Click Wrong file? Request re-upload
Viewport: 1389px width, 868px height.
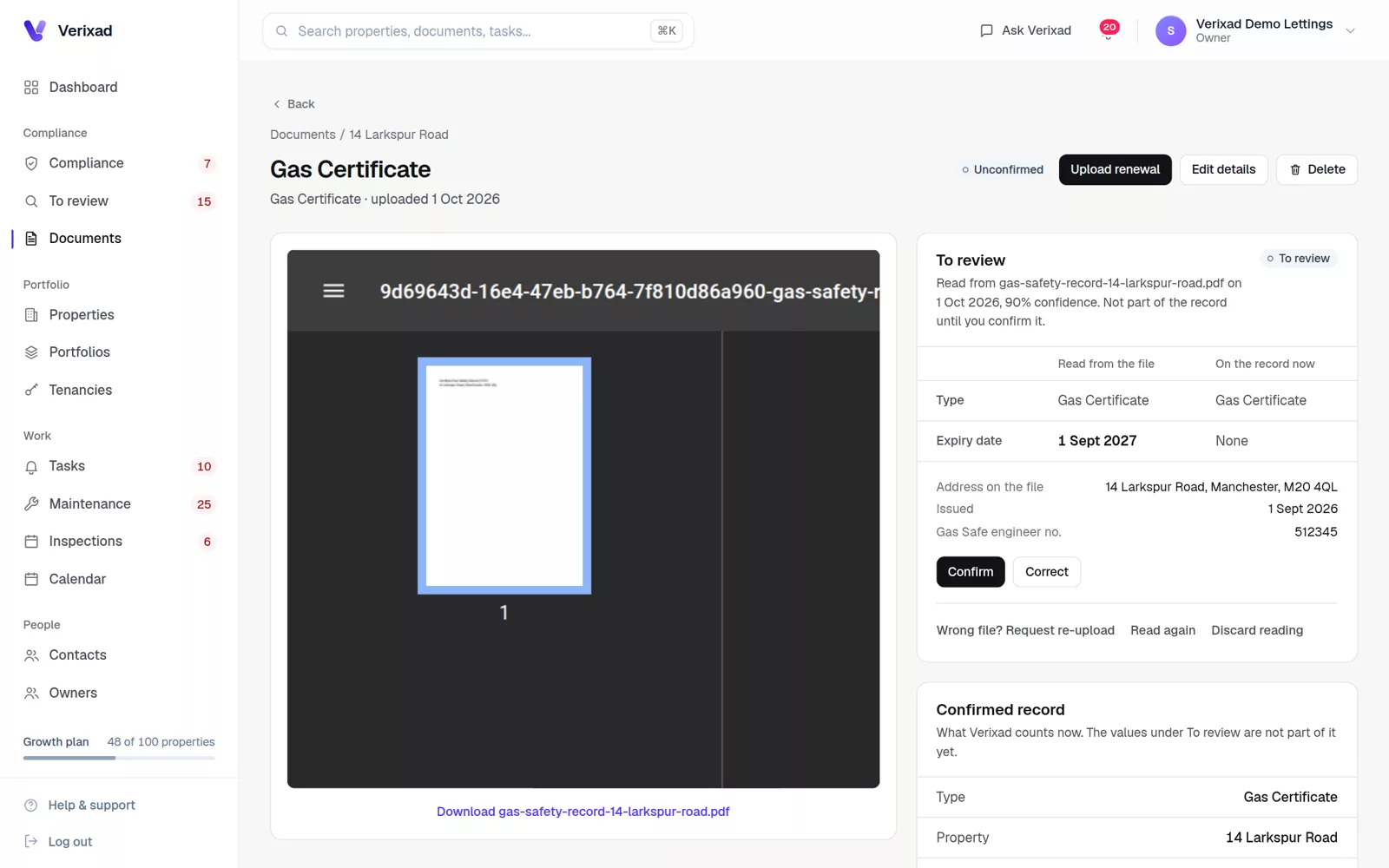point(1025,631)
